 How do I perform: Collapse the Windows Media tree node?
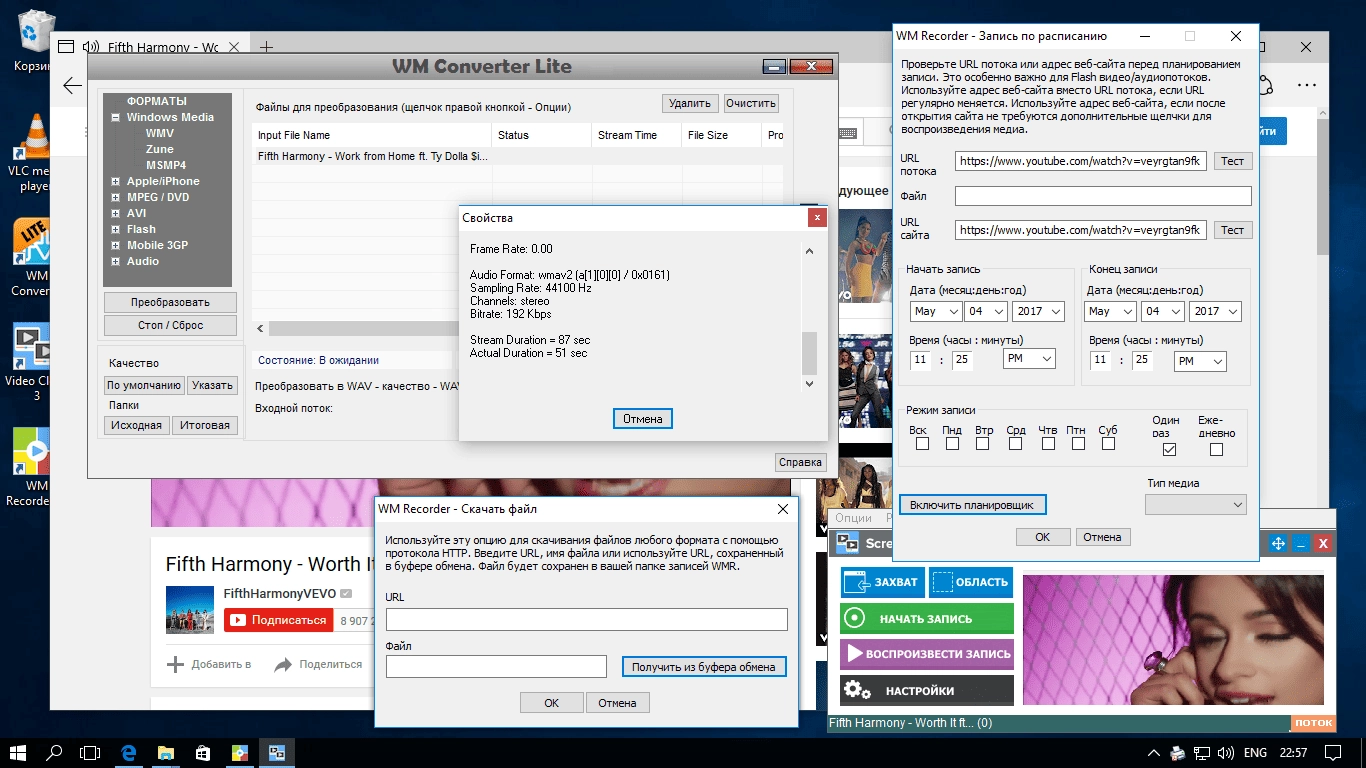coord(116,117)
